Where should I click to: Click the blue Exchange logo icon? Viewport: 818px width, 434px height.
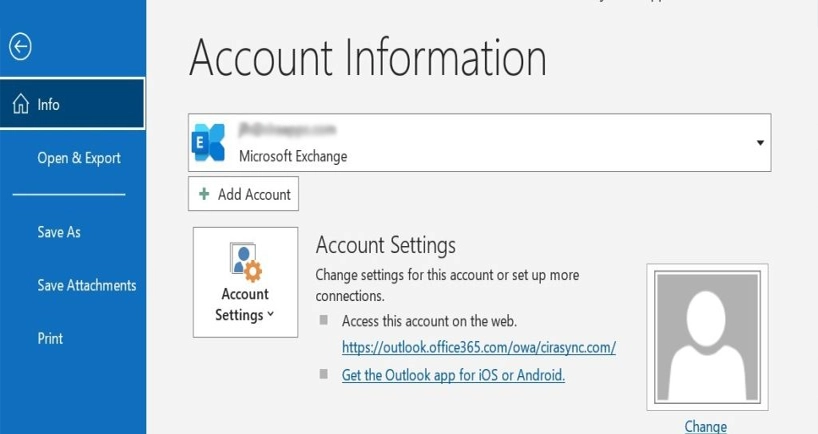tap(210, 144)
